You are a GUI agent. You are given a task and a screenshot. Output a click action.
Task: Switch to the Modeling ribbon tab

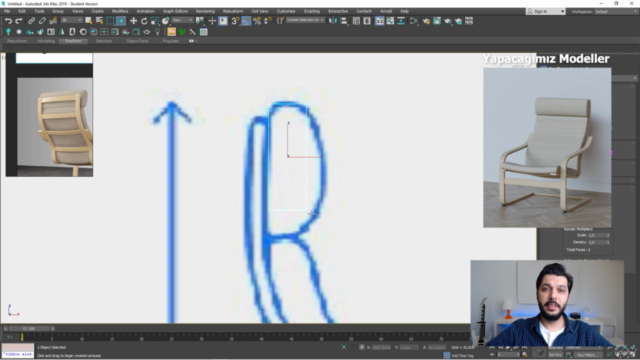coord(46,41)
